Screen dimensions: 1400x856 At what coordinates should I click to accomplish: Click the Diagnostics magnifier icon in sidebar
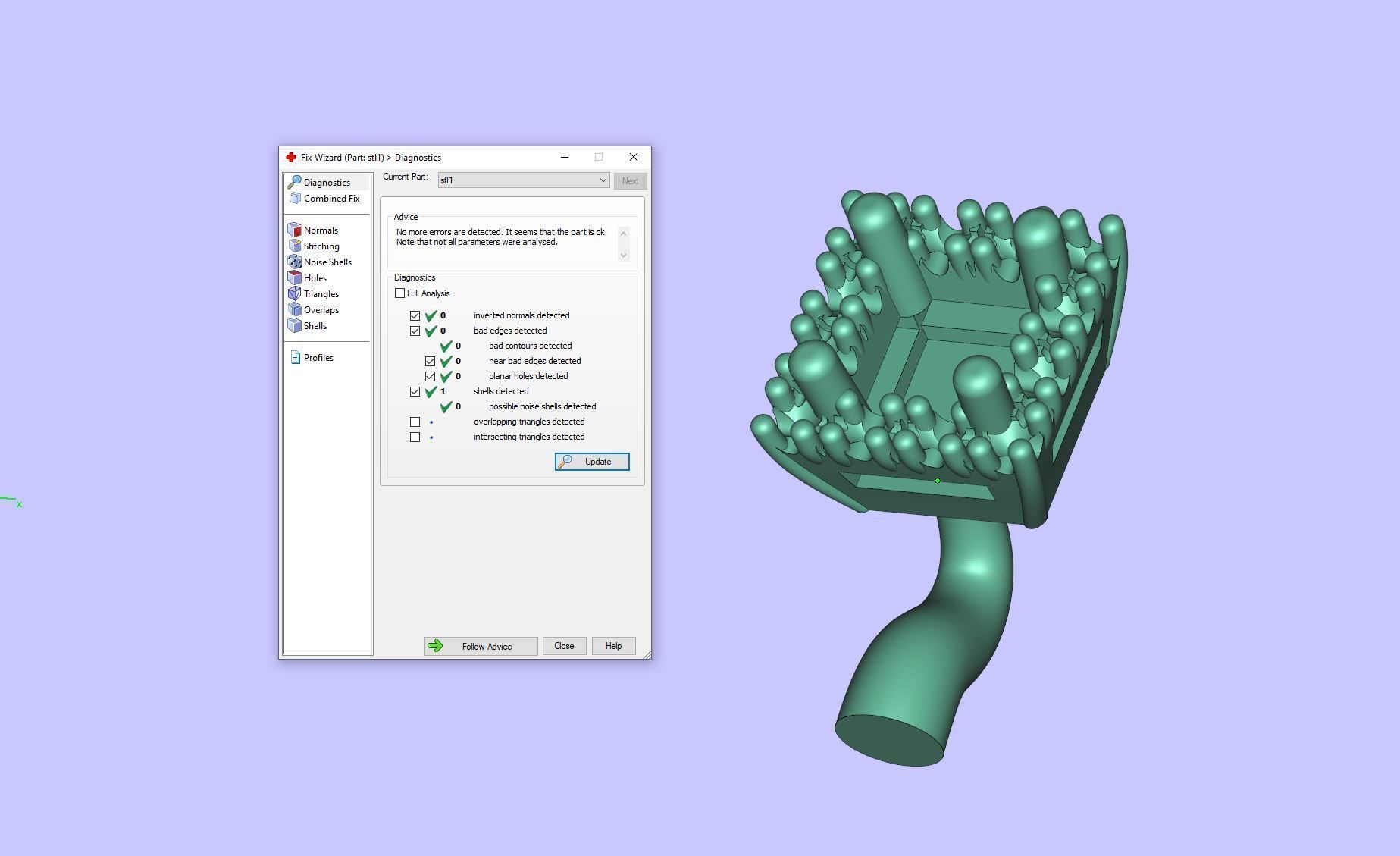click(294, 183)
